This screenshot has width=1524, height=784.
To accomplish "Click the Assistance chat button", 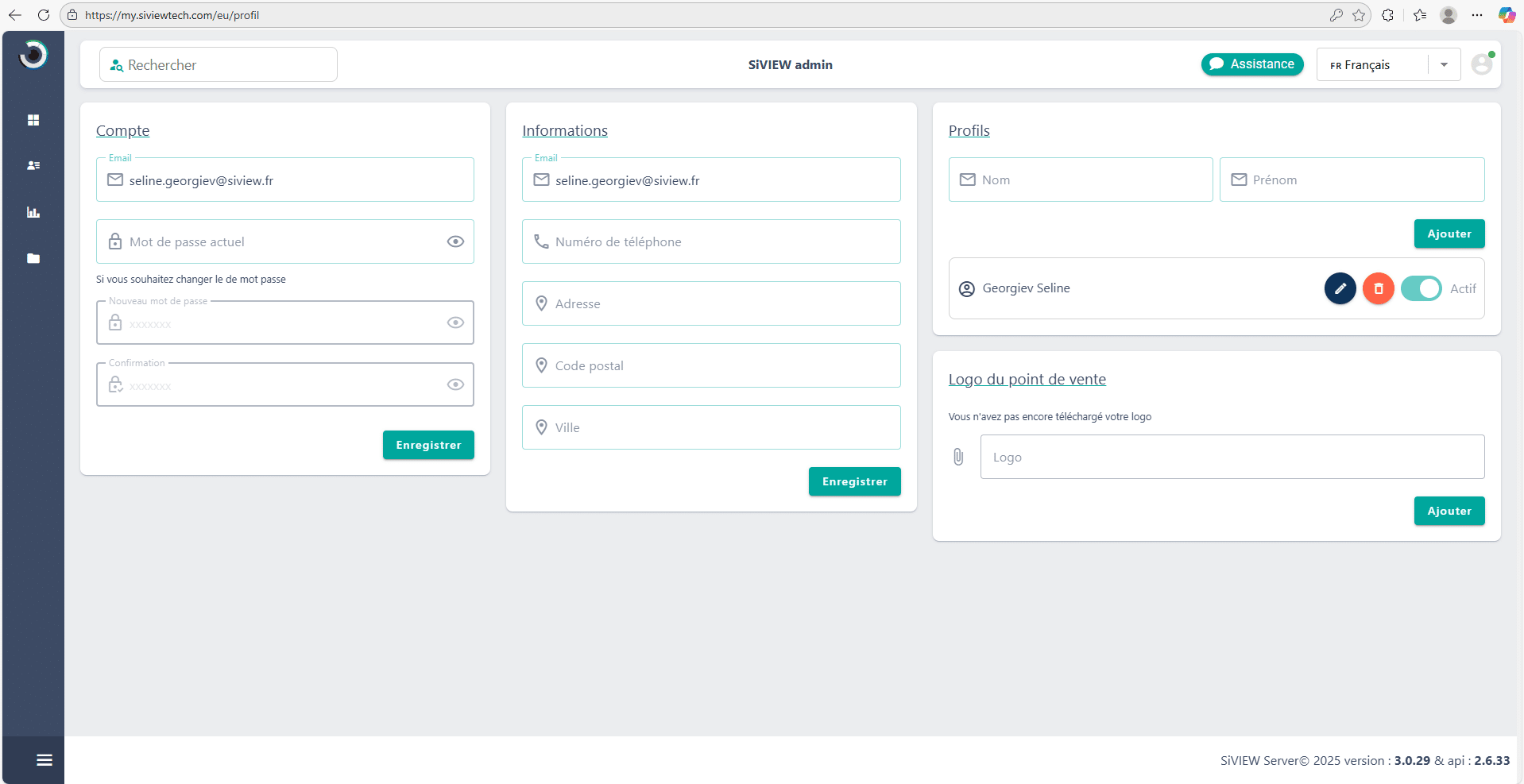I will [x=1251, y=64].
